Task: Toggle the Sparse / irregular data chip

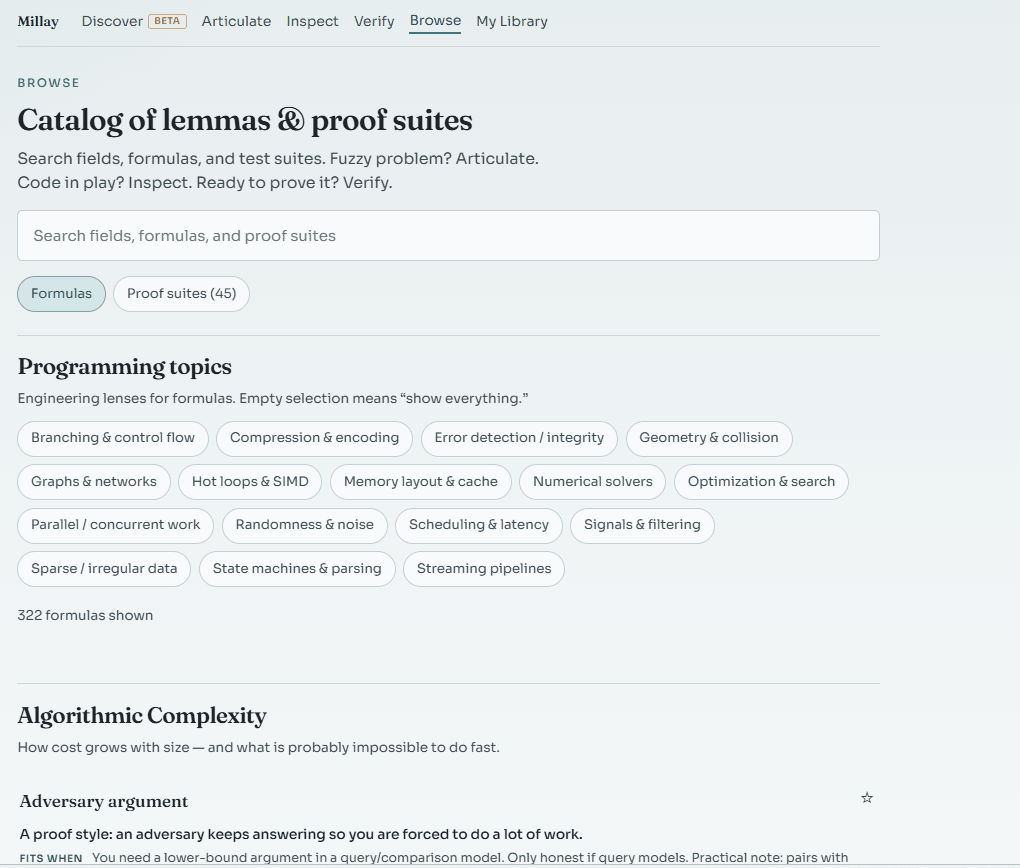Action: pyautogui.click(x=104, y=569)
